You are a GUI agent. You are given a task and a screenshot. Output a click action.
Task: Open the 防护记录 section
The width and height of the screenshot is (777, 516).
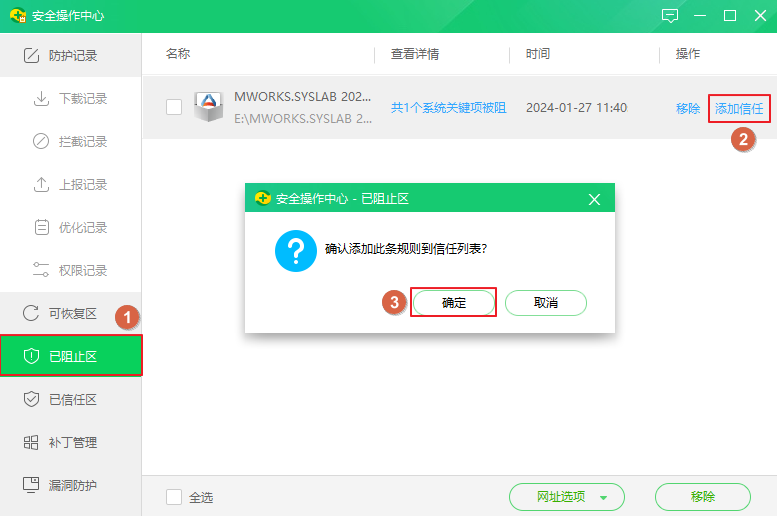pyautogui.click(x=72, y=56)
